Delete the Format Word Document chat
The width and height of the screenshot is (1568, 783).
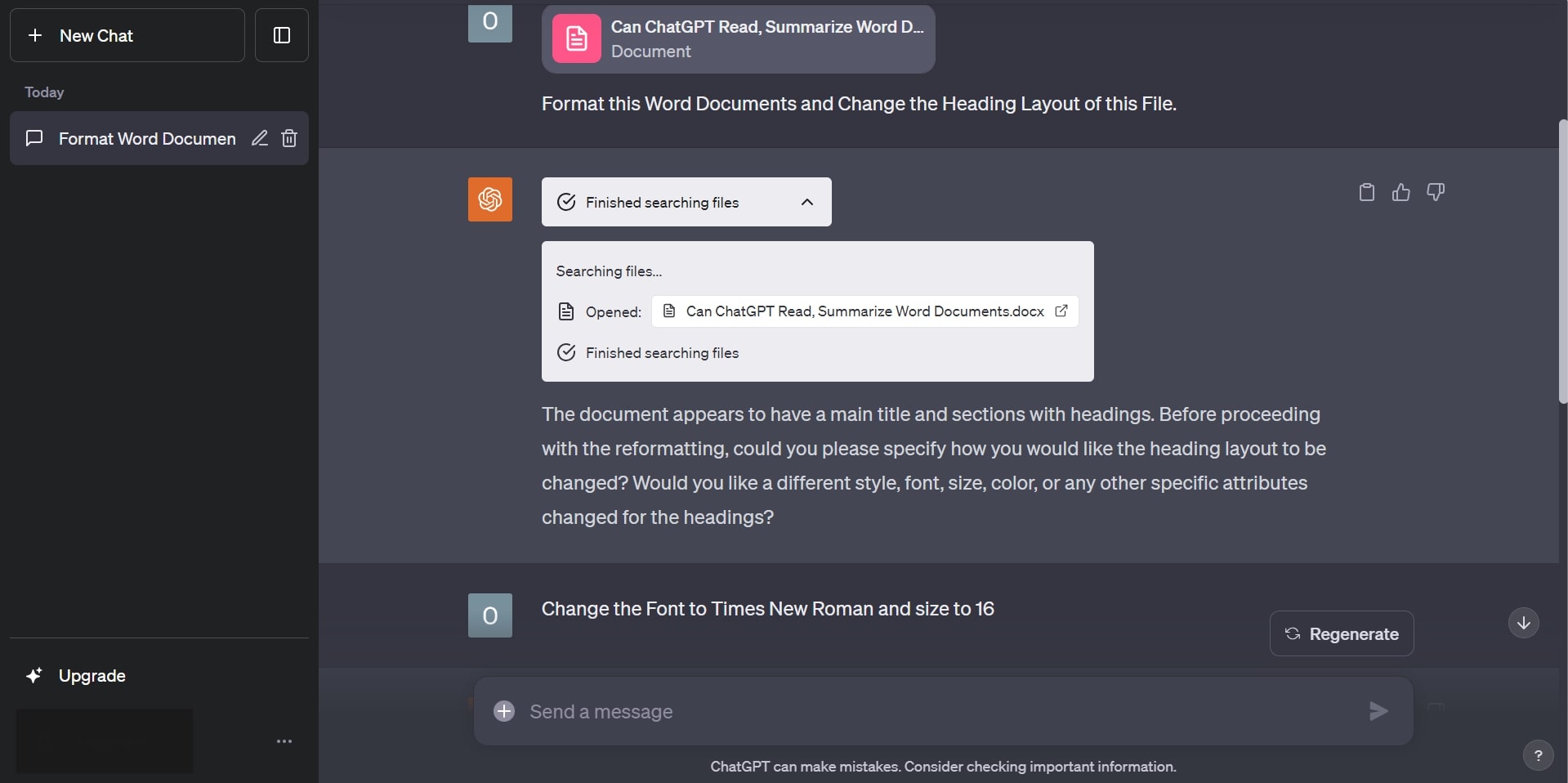coord(288,138)
